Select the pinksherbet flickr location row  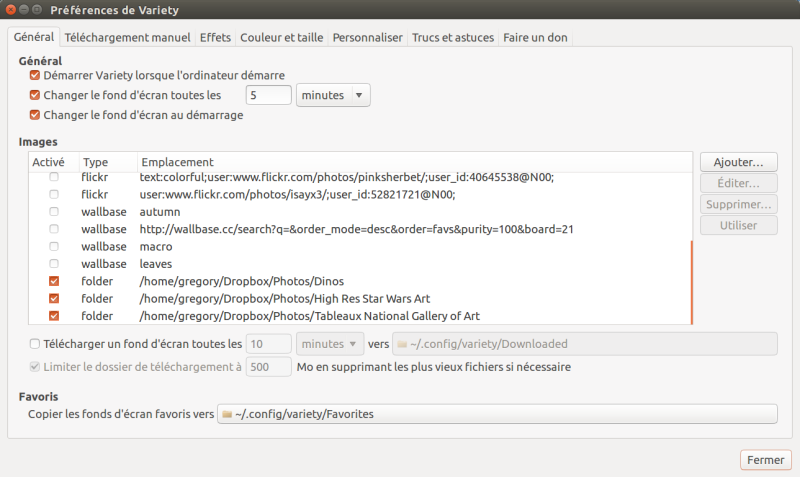point(360,177)
